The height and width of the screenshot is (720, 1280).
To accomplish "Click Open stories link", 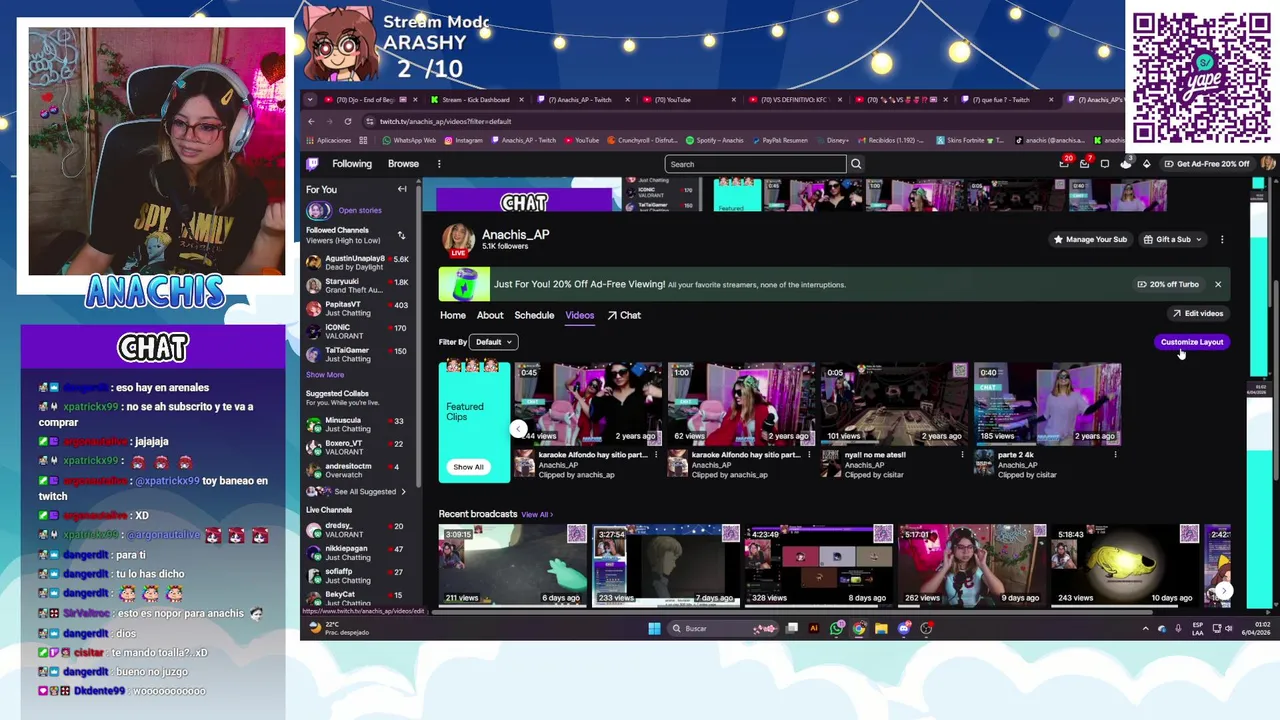I will pyautogui.click(x=360, y=211).
